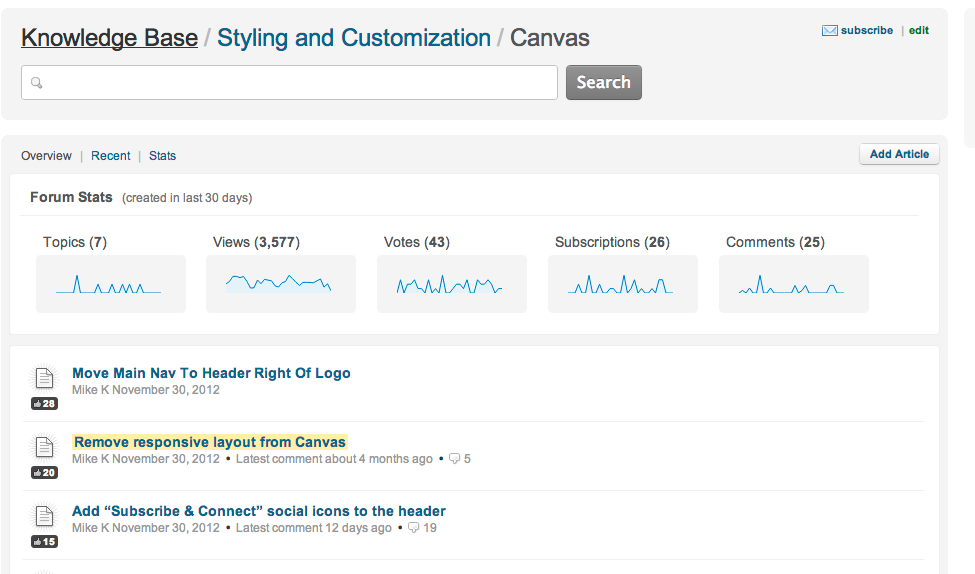The image size is (975, 574).
Task: Click the envelope subscribe icon
Action: tap(829, 31)
